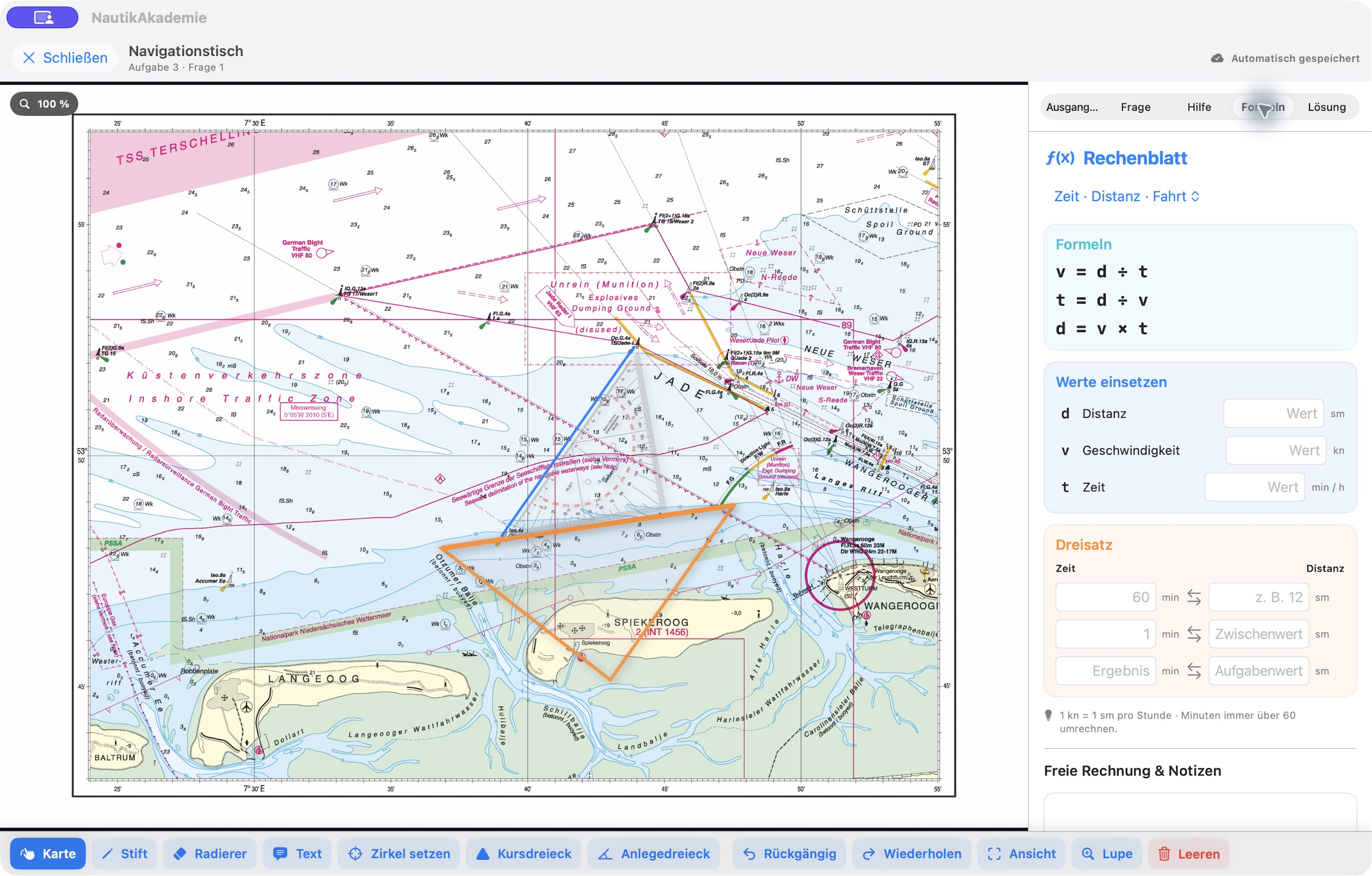
Task: Click the Aufgabenwert sm field
Action: (x=1258, y=671)
